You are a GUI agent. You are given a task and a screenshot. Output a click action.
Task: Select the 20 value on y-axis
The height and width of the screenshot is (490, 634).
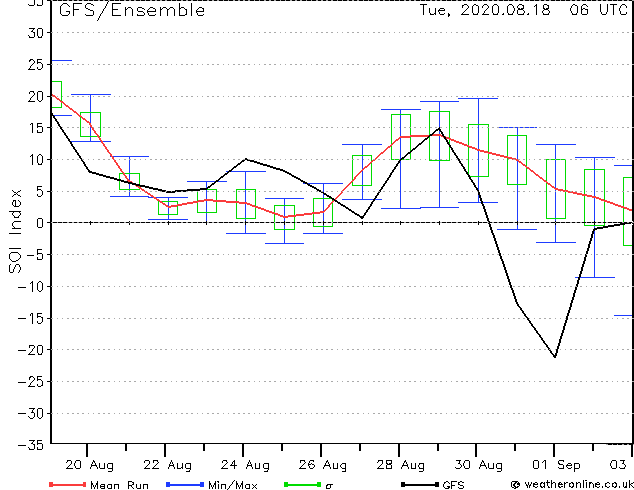point(36,96)
